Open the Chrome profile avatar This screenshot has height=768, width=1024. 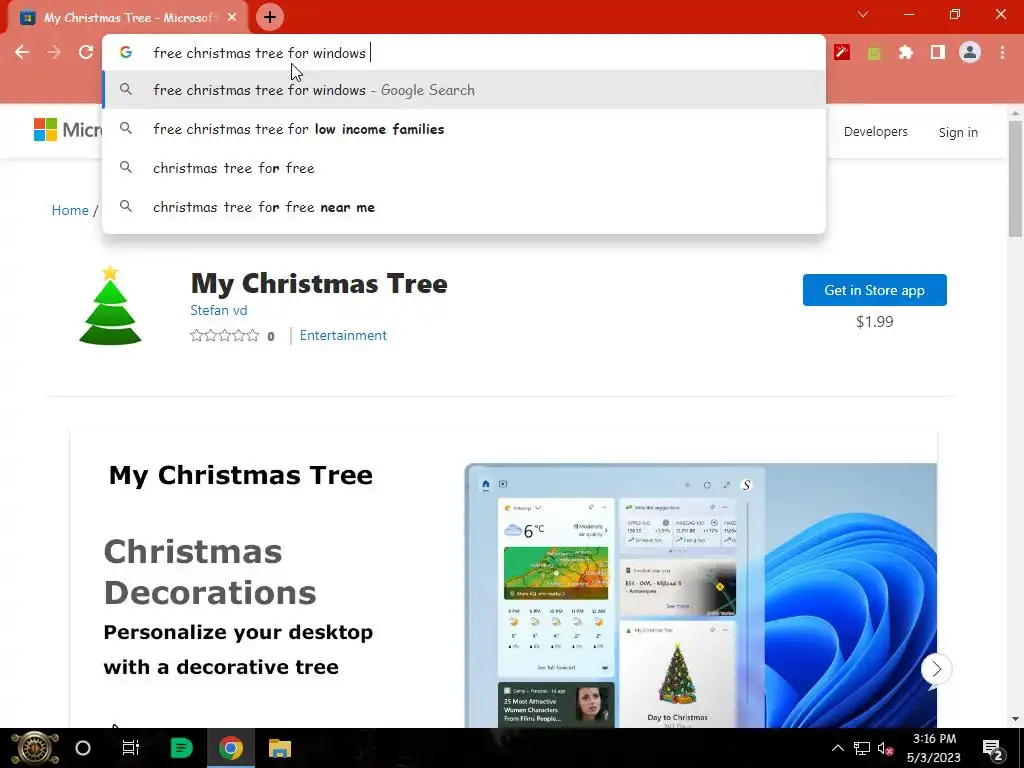(x=970, y=52)
